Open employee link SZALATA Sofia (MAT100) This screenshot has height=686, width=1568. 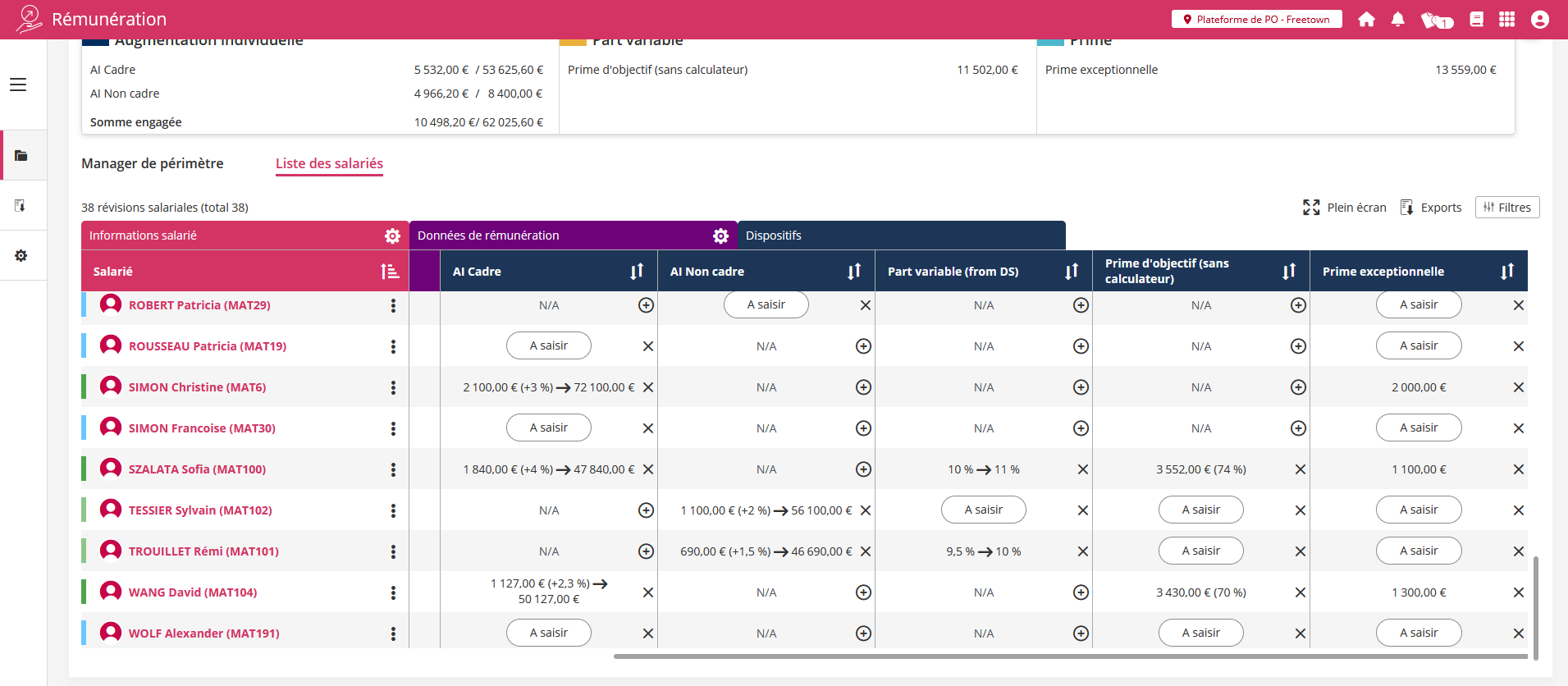197,469
